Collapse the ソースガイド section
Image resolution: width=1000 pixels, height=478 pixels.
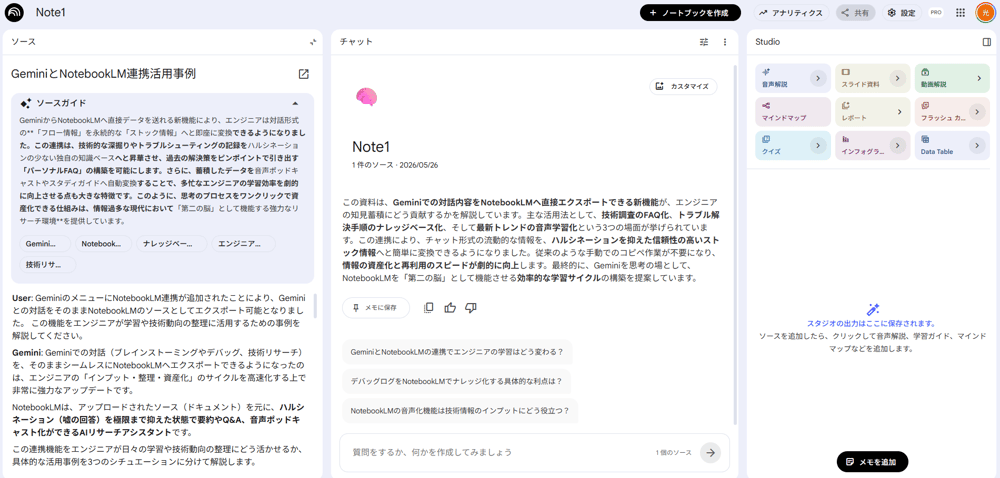coord(295,103)
